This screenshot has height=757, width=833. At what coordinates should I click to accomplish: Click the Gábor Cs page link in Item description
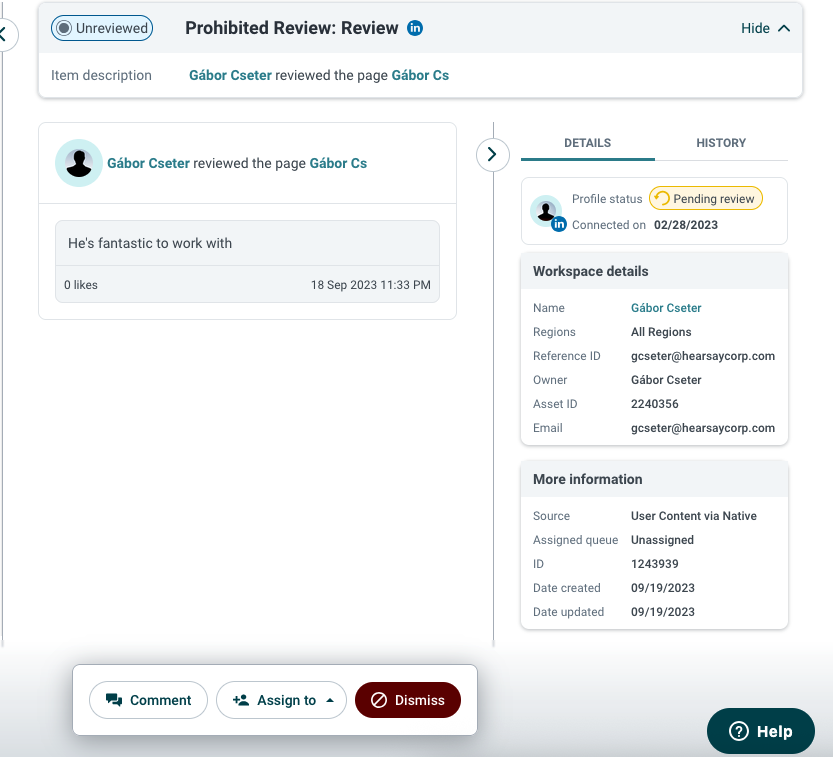click(420, 75)
